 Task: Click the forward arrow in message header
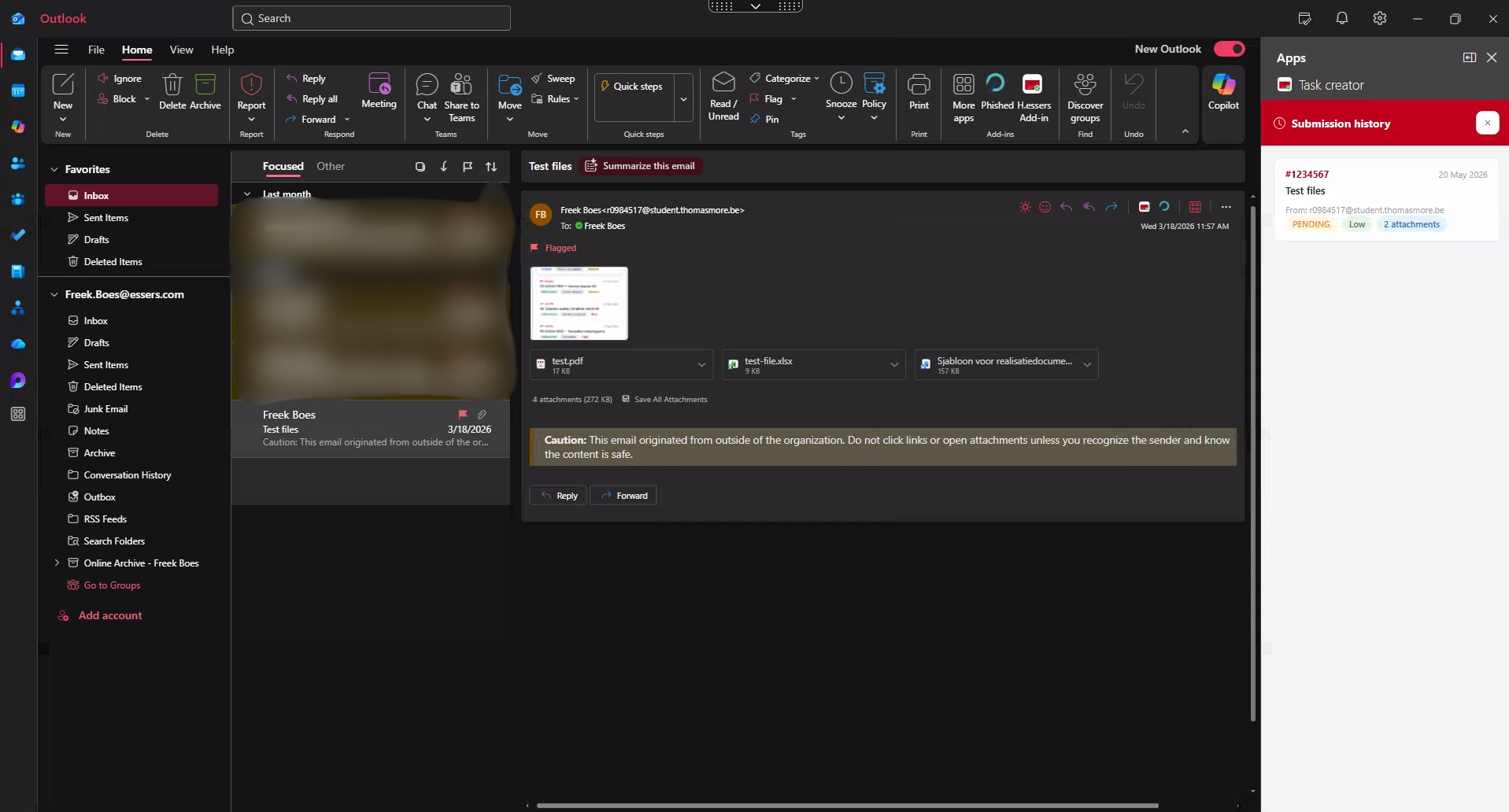tap(1111, 207)
